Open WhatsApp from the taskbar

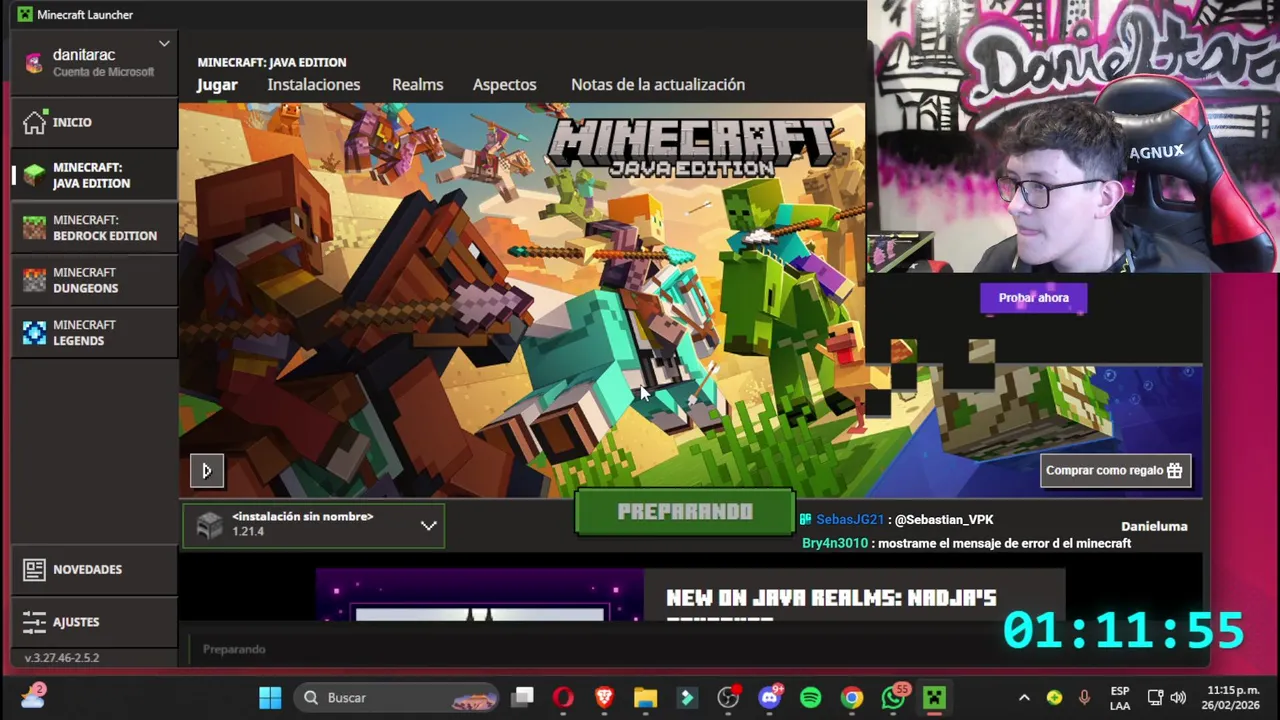pyautogui.click(x=893, y=698)
